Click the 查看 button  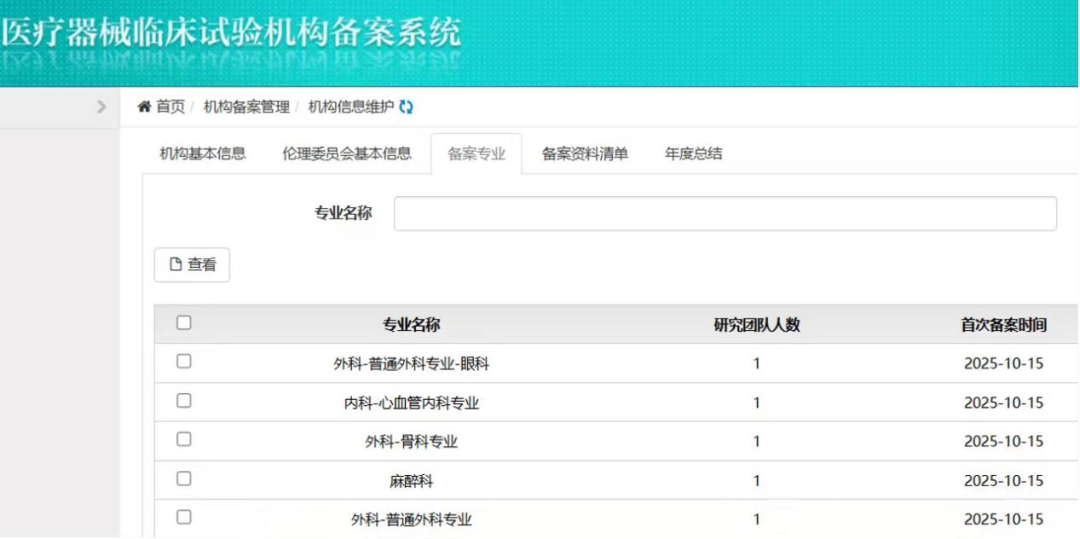(x=192, y=265)
